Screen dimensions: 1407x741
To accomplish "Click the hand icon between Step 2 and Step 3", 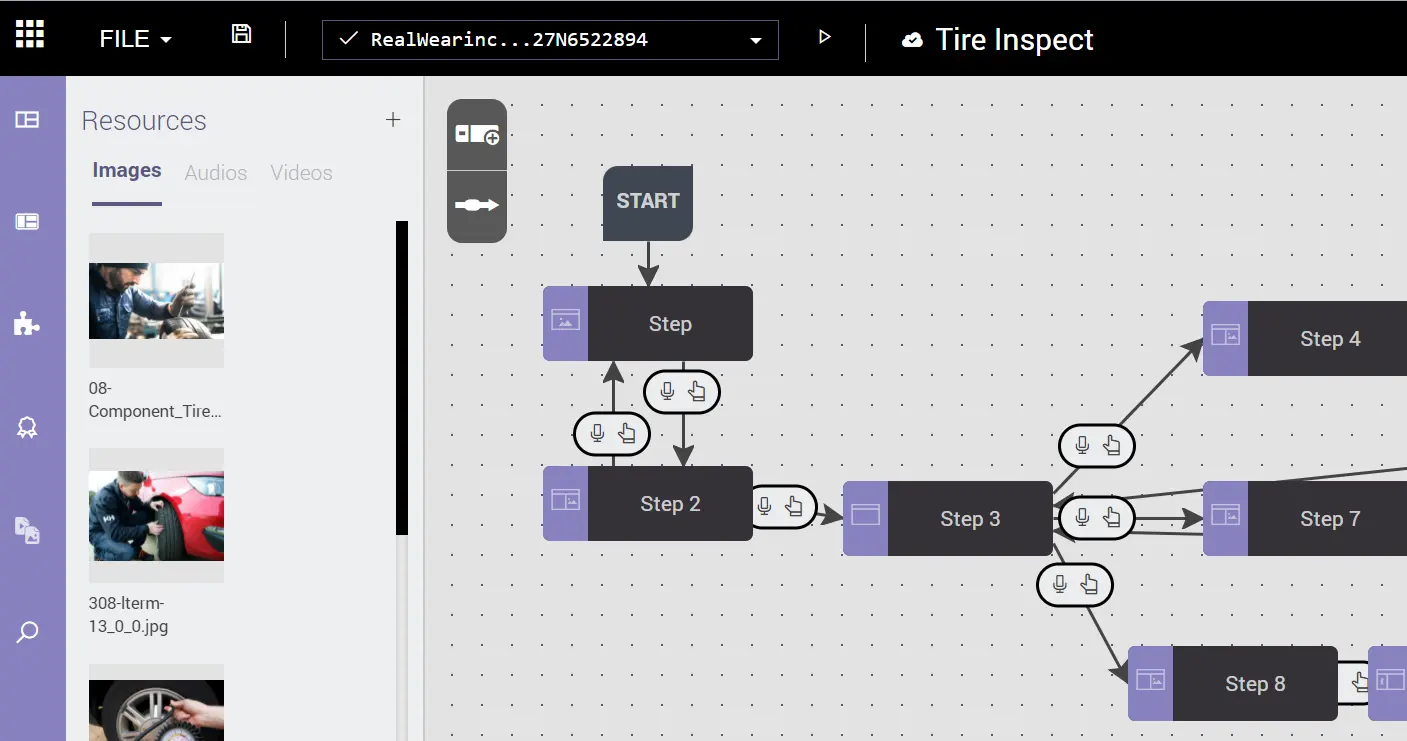I will point(794,507).
